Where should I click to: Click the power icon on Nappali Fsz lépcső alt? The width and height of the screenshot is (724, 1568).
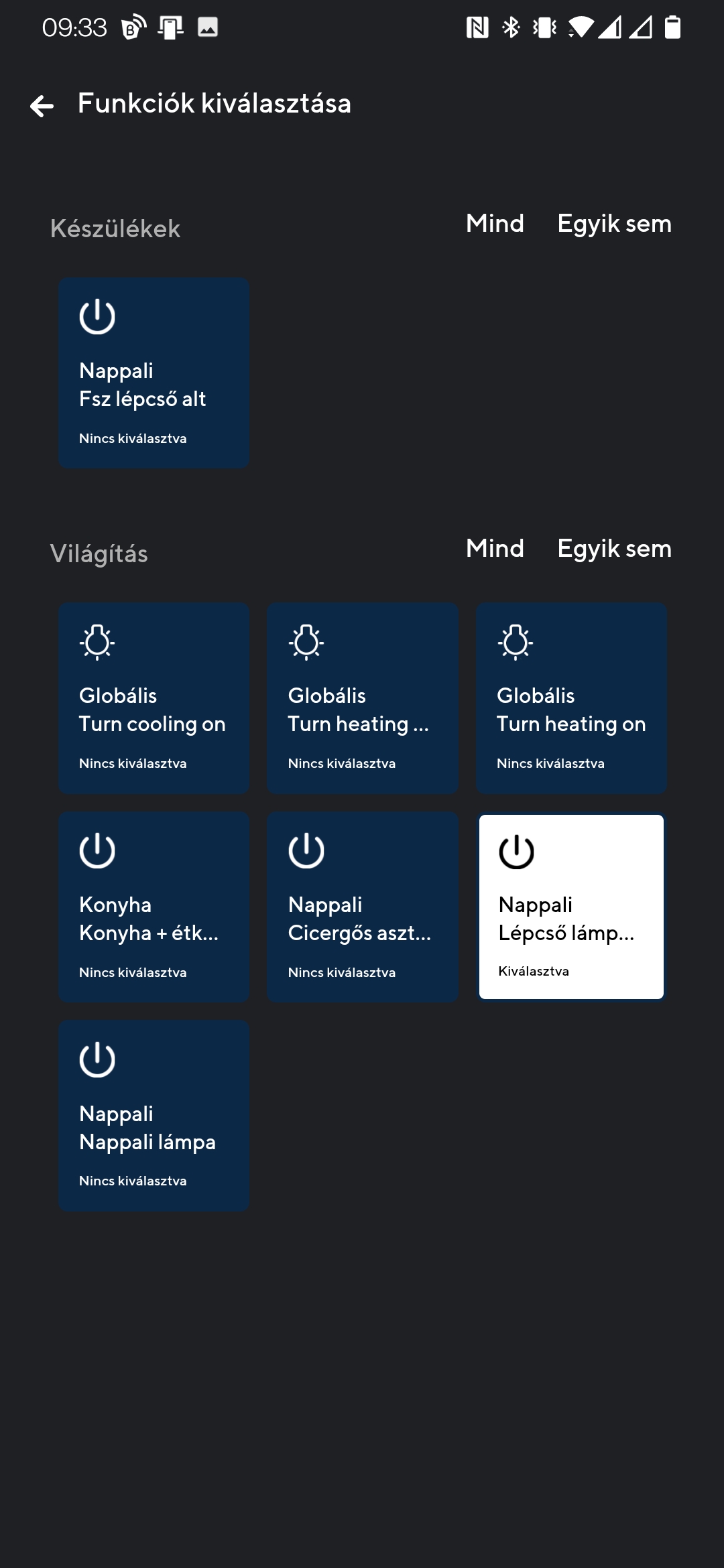(98, 316)
